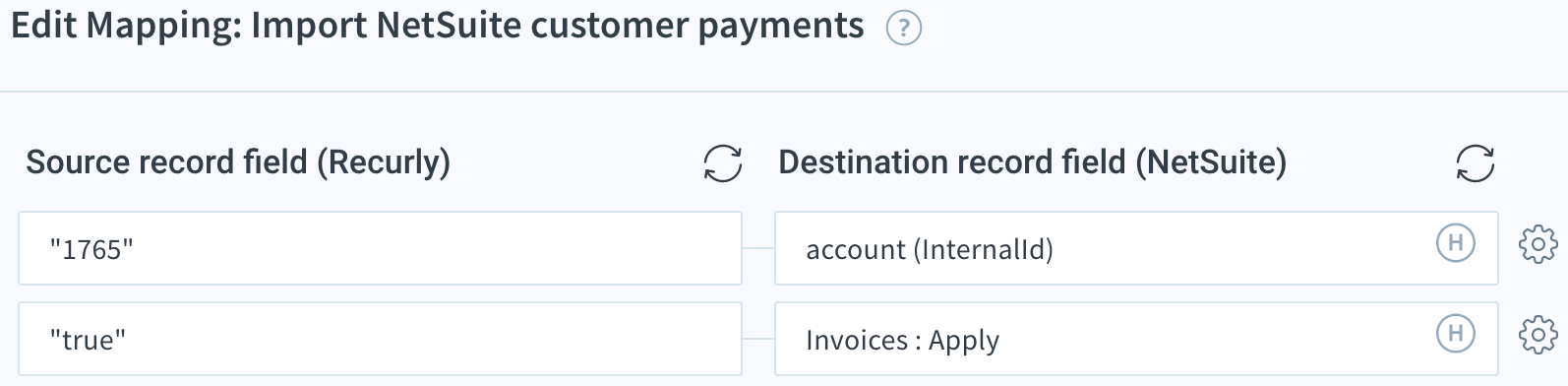
Task: Refresh the NetSuite destination record fields
Action: pyautogui.click(x=1475, y=163)
